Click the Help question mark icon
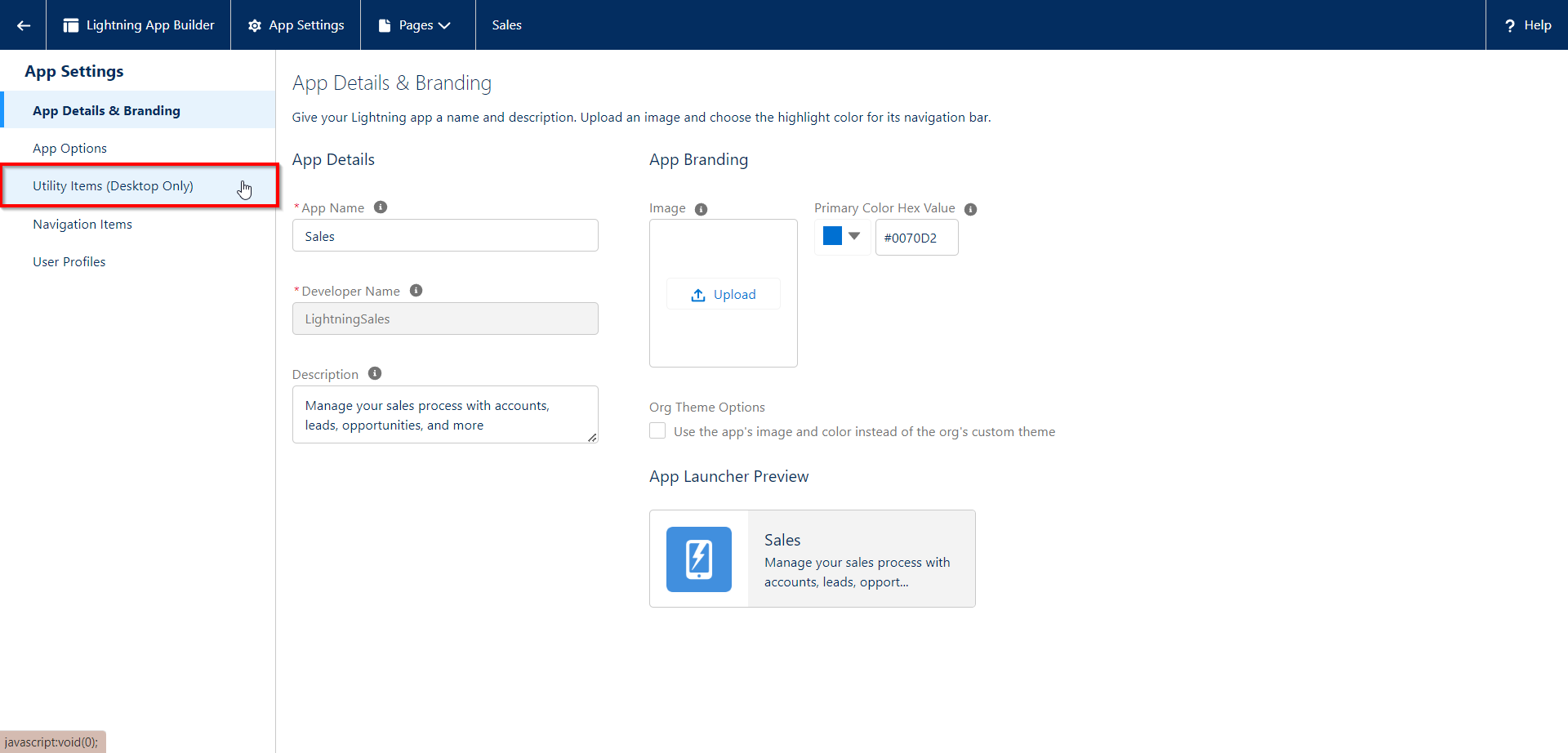The height and width of the screenshot is (753, 1568). pos(1510,25)
